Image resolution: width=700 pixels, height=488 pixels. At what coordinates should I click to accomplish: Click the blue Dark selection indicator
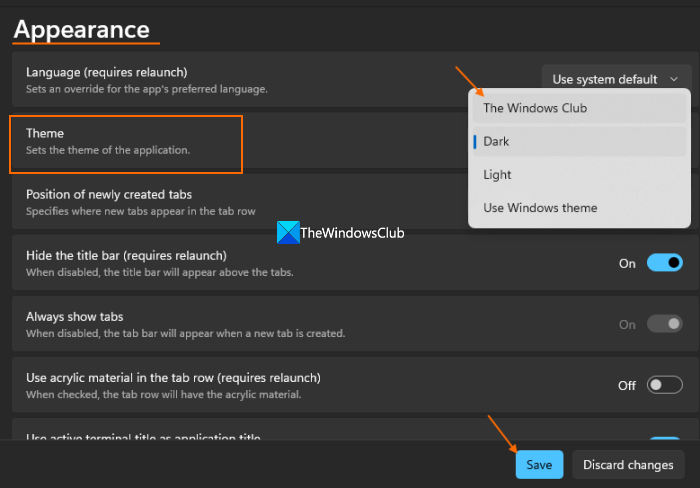click(x=475, y=142)
